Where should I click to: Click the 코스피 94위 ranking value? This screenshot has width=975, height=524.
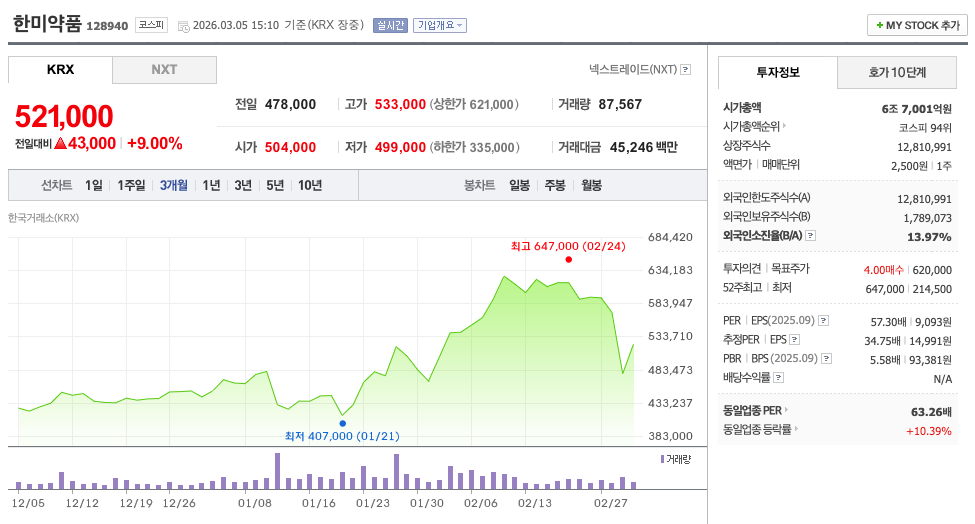tap(925, 127)
